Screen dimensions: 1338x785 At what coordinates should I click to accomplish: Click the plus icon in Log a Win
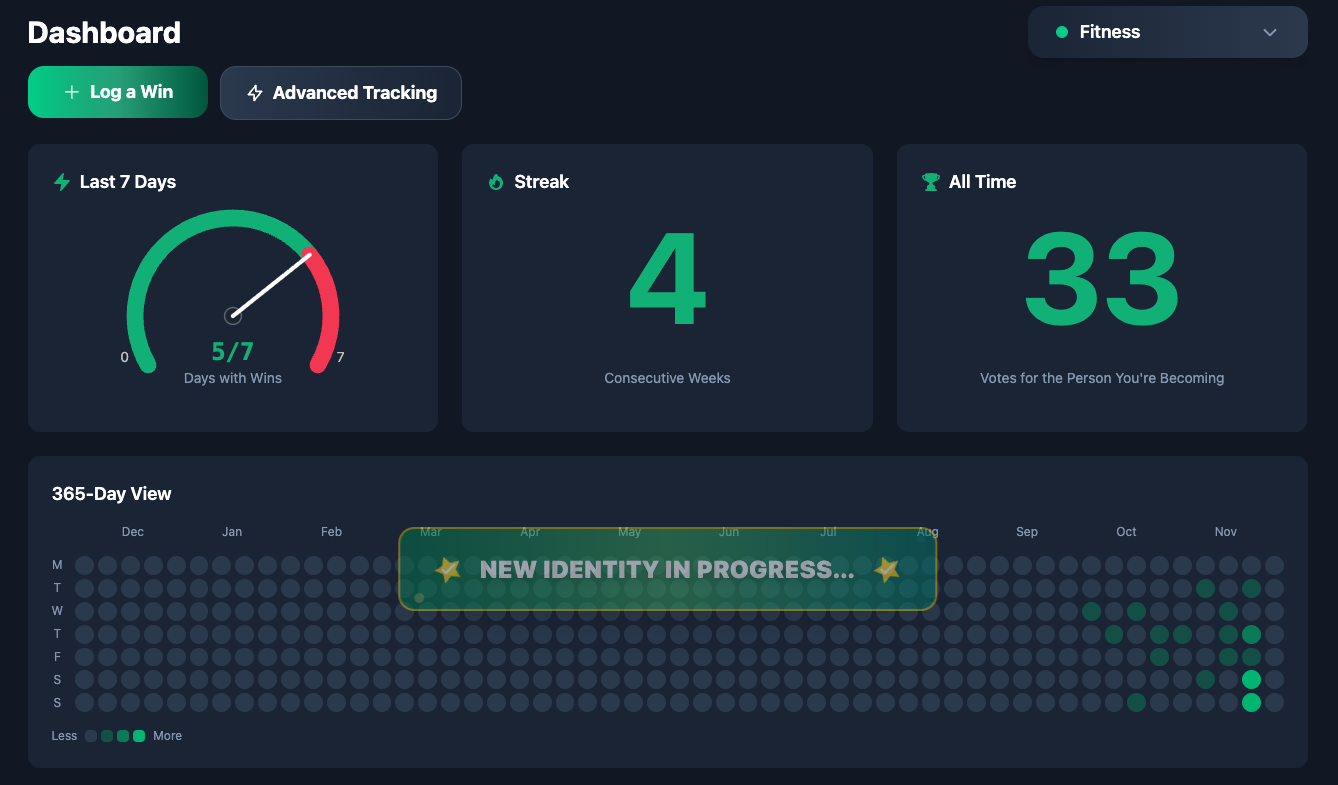click(x=70, y=92)
